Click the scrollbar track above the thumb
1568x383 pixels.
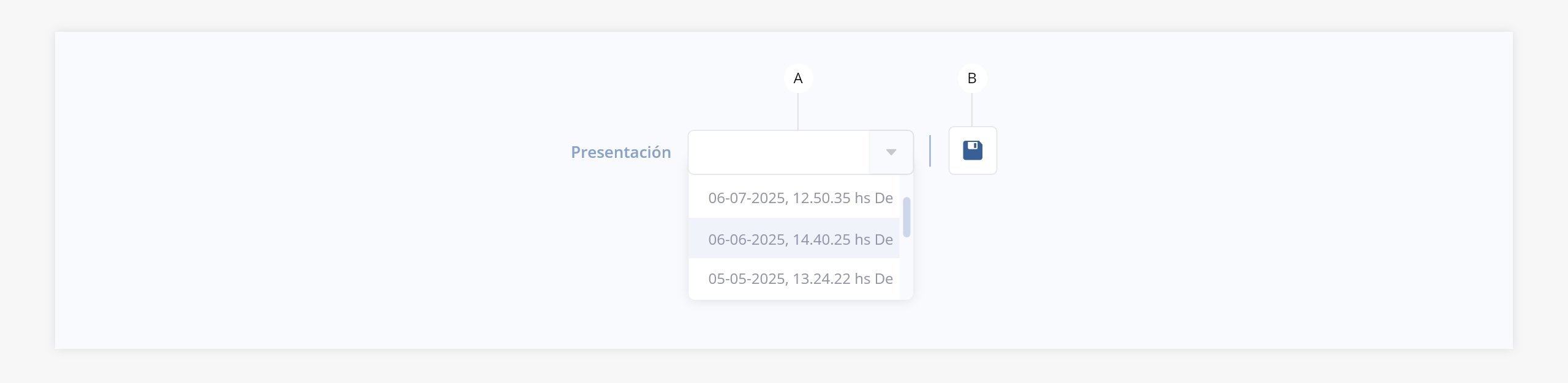907,187
